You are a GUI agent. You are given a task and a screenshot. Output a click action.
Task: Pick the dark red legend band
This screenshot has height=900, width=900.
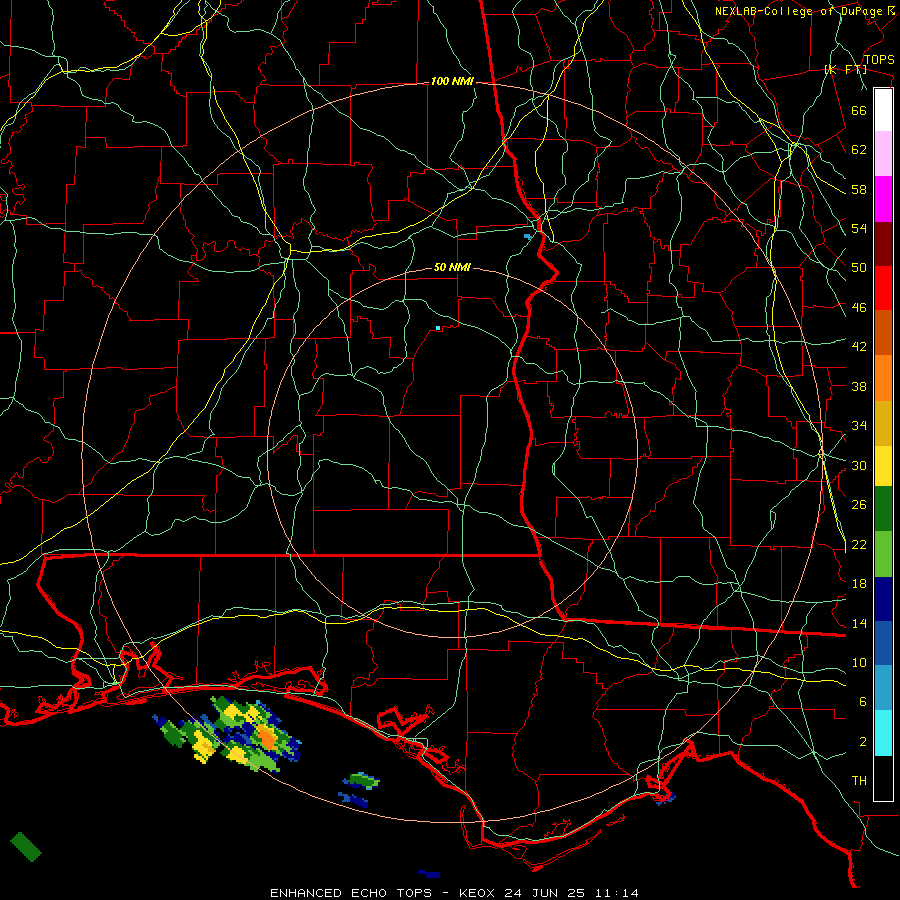(883, 243)
